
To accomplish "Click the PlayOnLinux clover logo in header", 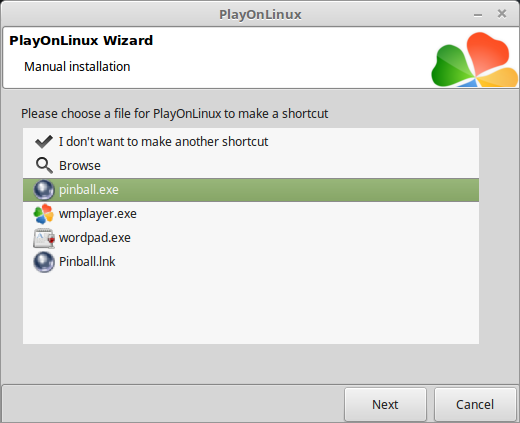I will [x=475, y=60].
